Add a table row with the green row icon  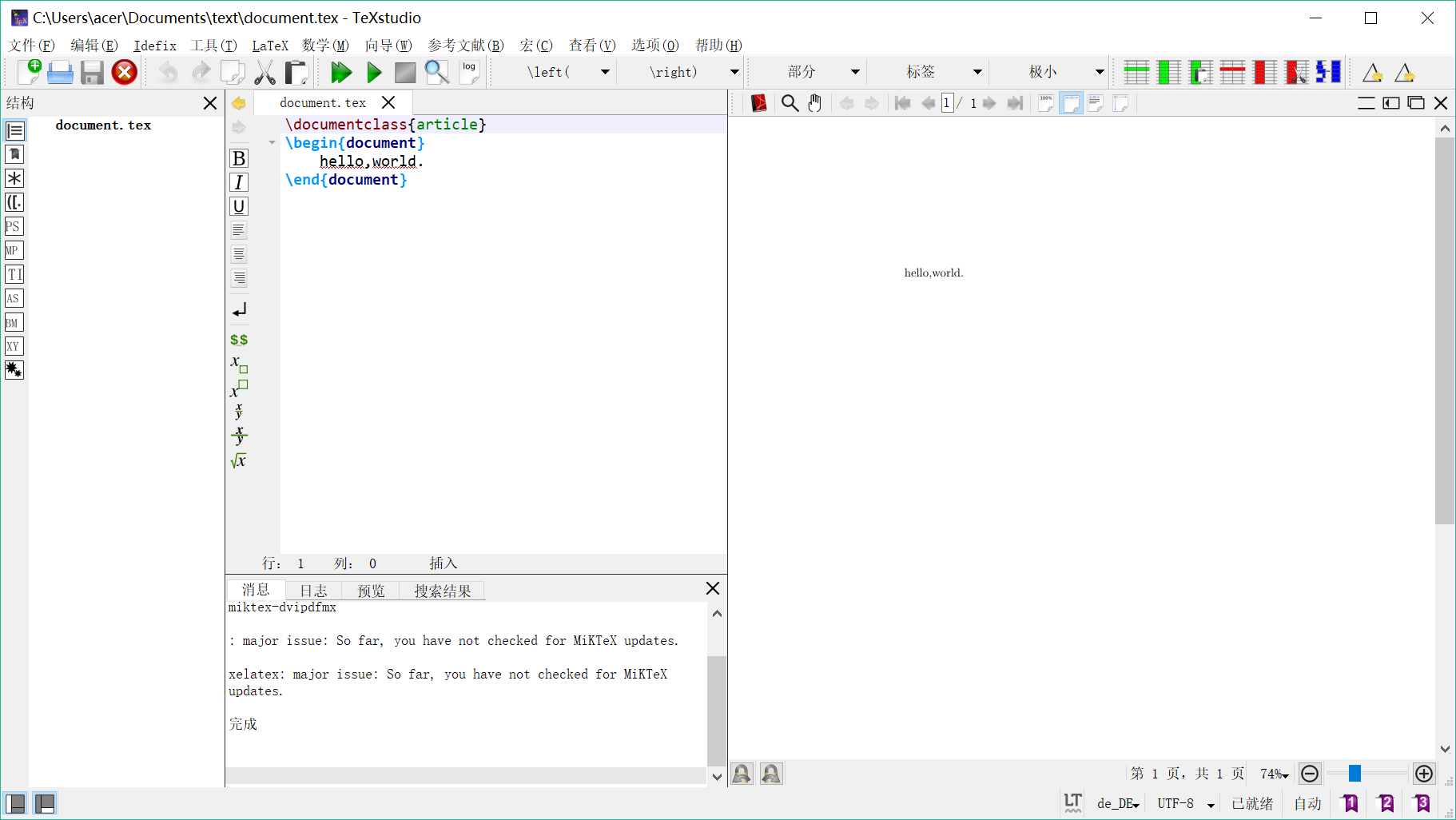tap(1136, 73)
